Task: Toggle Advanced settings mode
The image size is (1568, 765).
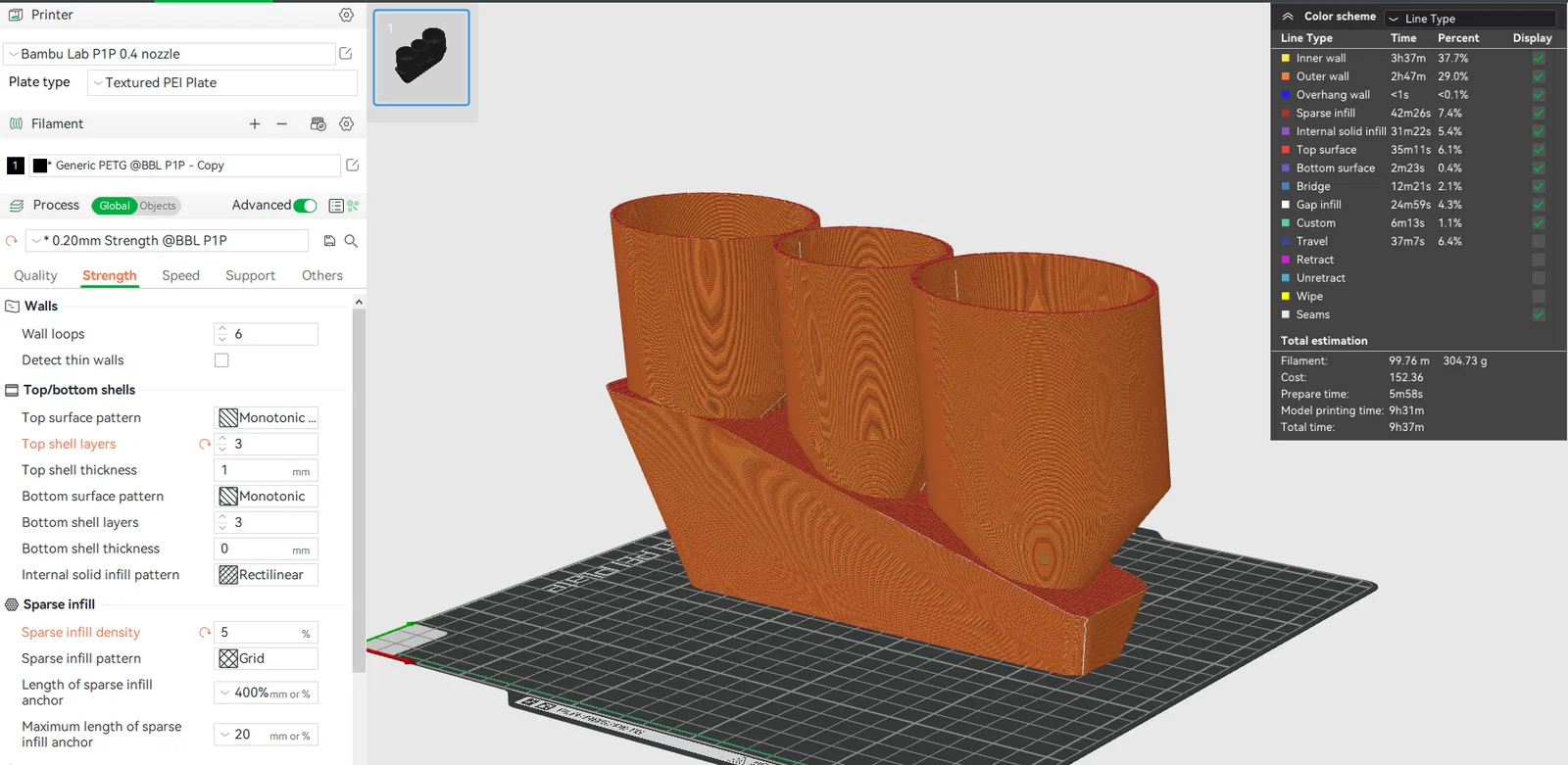Action: coord(305,206)
